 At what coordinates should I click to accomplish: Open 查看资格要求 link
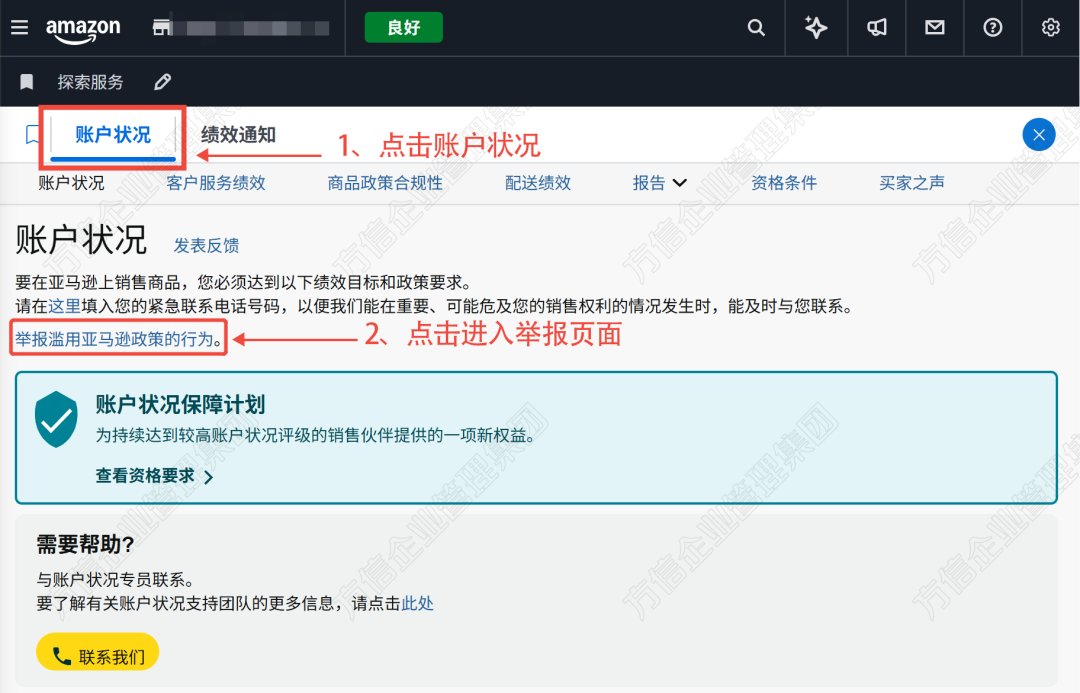coord(145,475)
